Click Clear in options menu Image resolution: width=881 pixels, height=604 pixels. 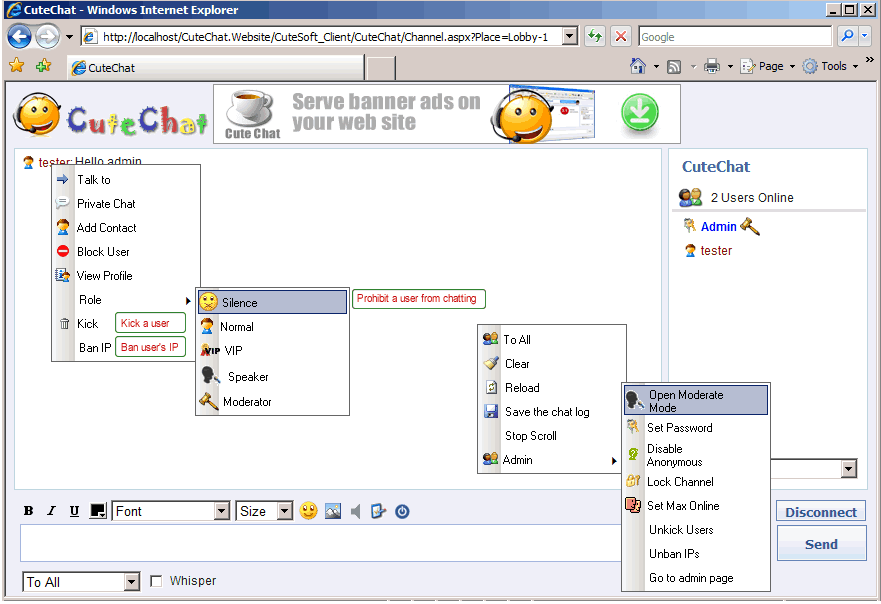(x=551, y=364)
